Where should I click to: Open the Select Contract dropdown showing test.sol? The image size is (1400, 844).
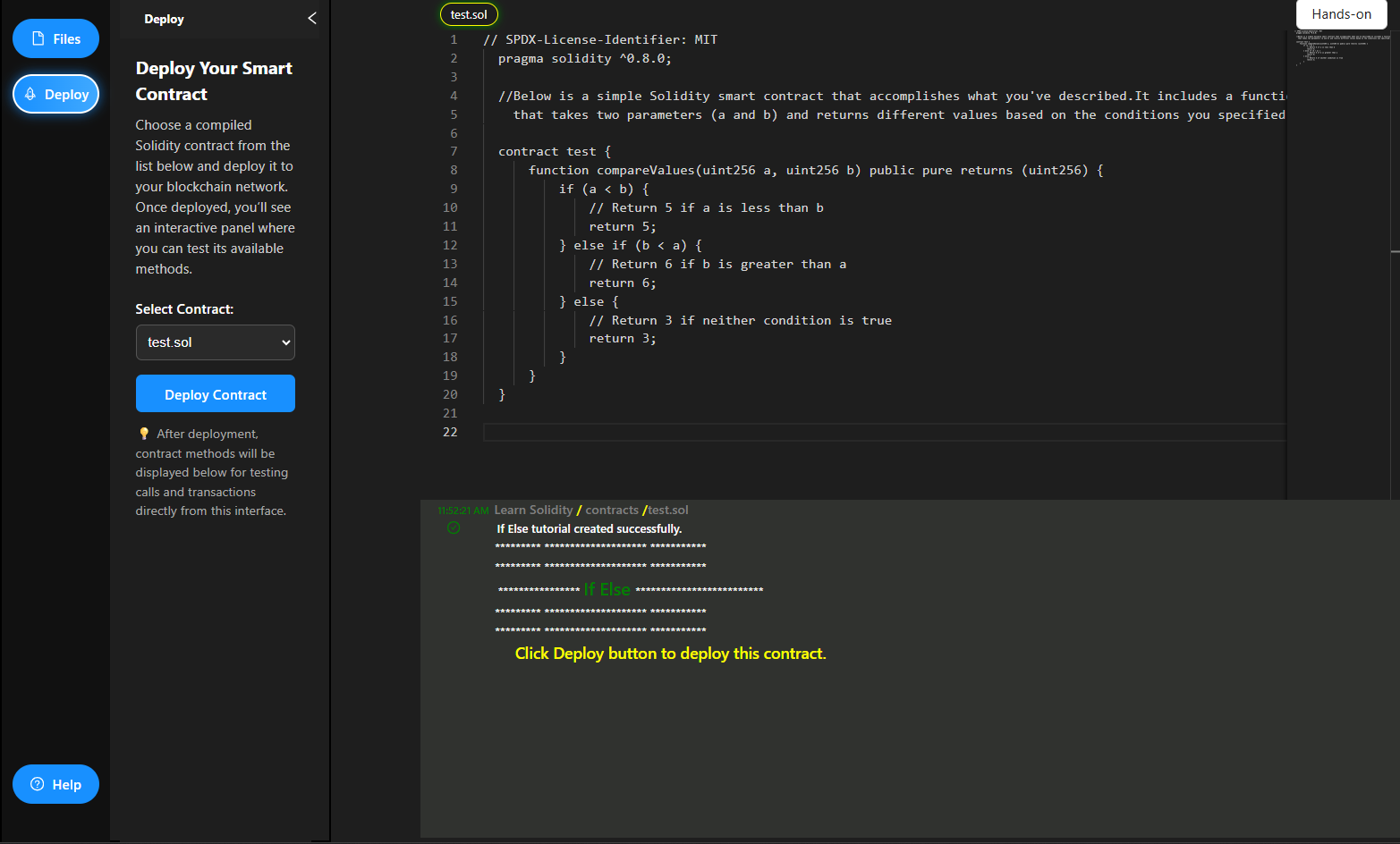click(x=215, y=342)
